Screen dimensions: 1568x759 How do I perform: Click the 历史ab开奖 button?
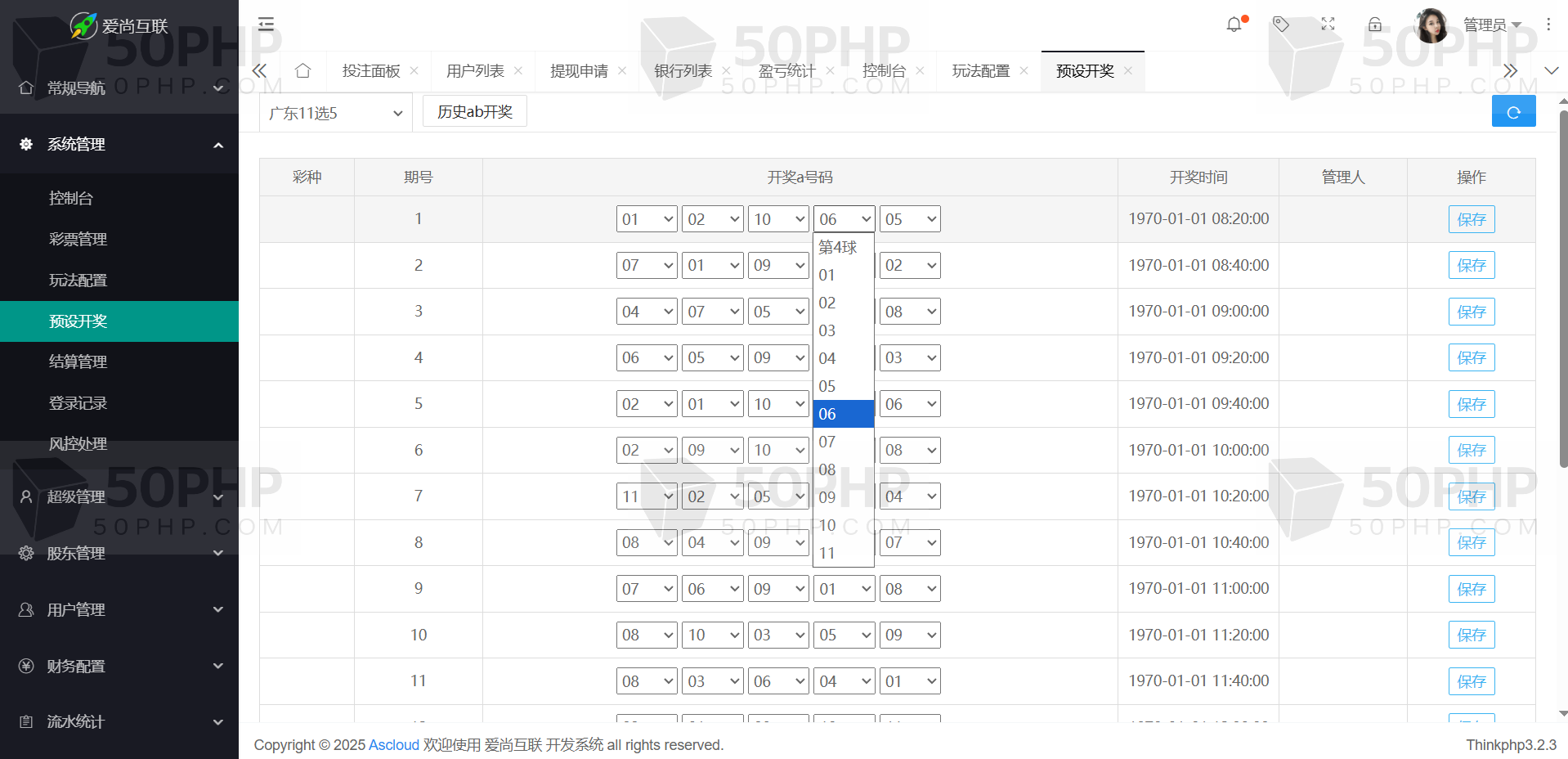pos(474,111)
